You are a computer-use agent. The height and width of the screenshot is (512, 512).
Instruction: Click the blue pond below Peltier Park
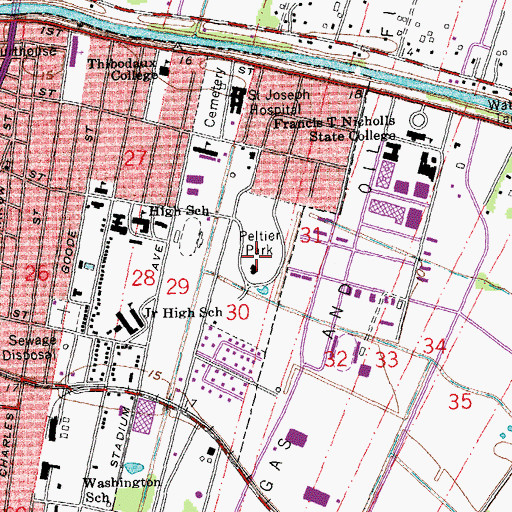click(x=263, y=290)
